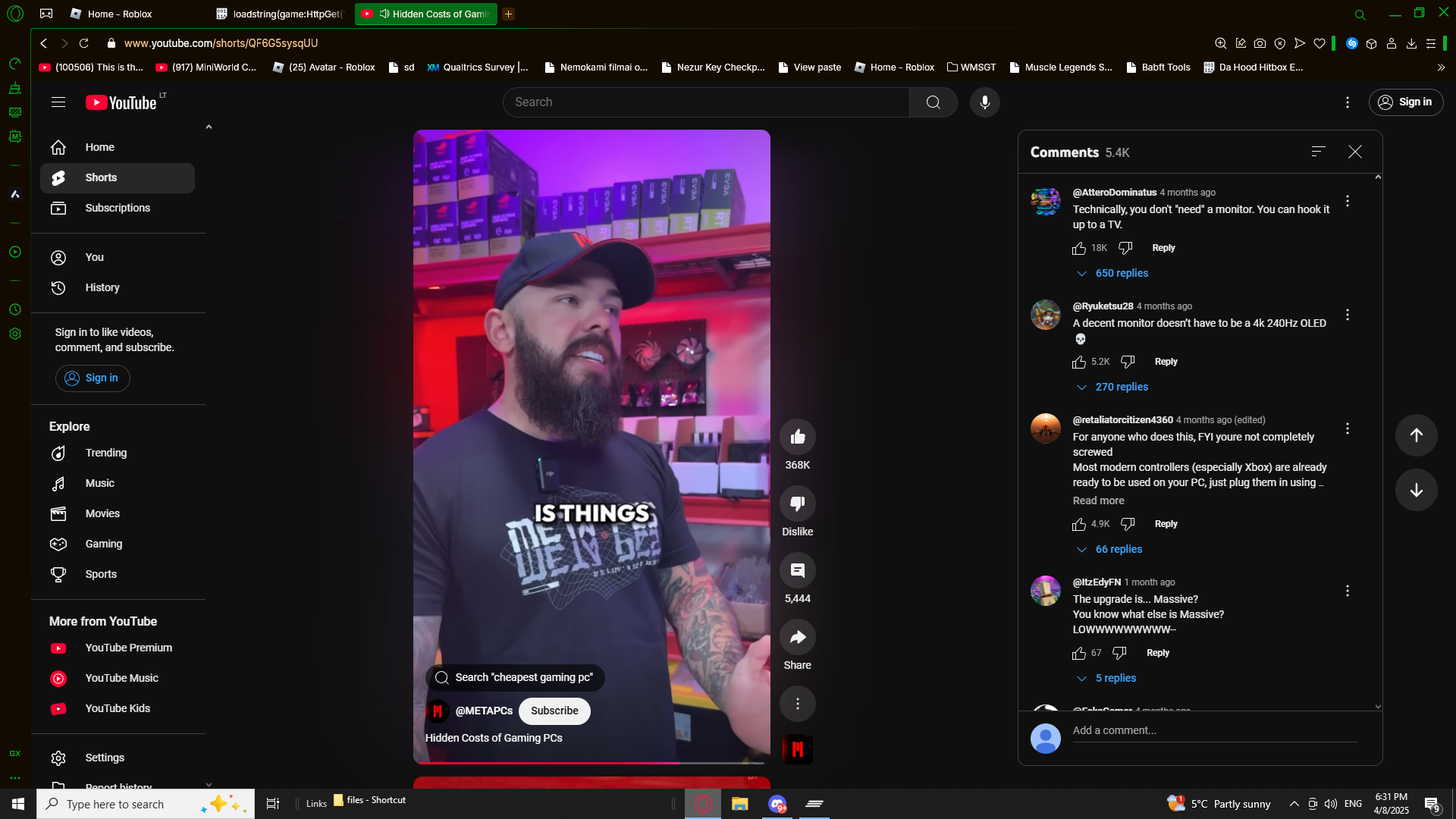This screenshot has width=1456, height=819.
Task: Thumbs up the @AtteroDominatus comment
Action: point(1078,248)
